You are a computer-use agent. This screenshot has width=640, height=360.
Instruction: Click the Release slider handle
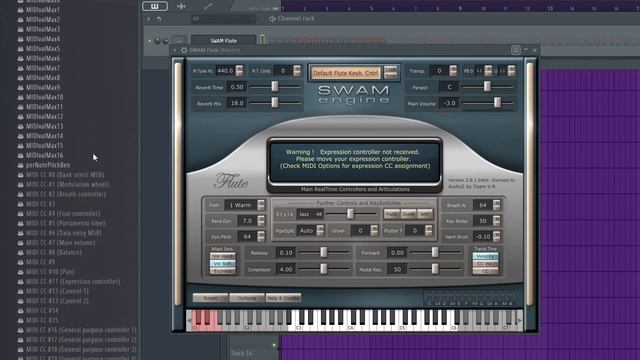click(324, 252)
